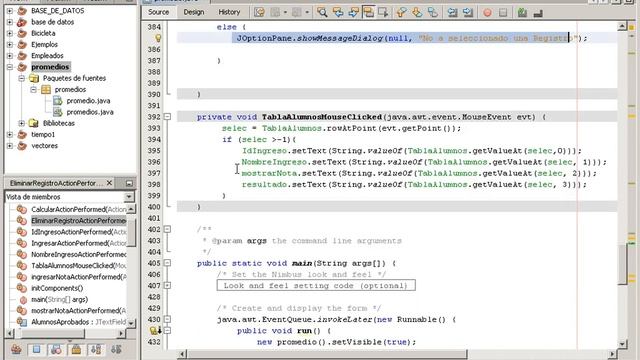Image resolution: width=640 pixels, height=360 pixels.
Task: Shift line left toolbar icon
Action: click(452, 12)
